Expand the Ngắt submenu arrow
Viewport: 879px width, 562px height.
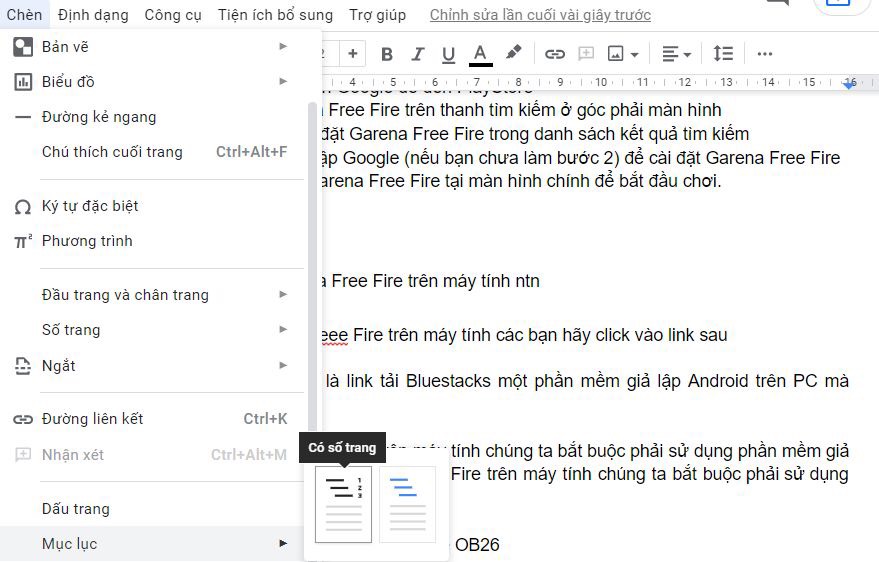click(x=283, y=365)
